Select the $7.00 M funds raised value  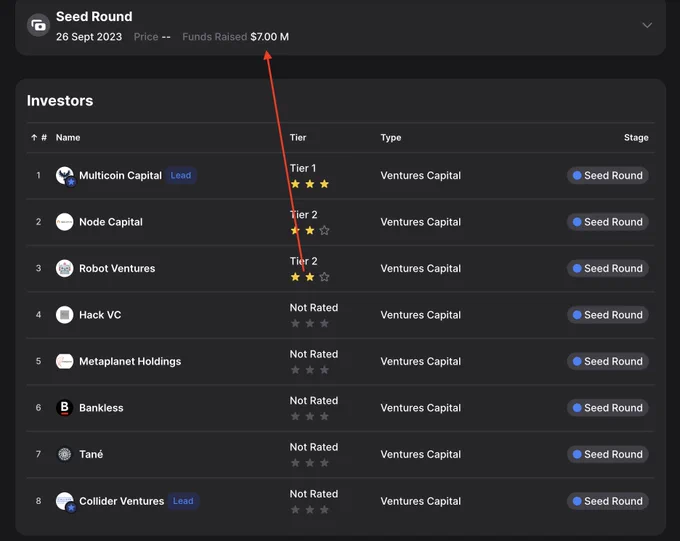269,37
